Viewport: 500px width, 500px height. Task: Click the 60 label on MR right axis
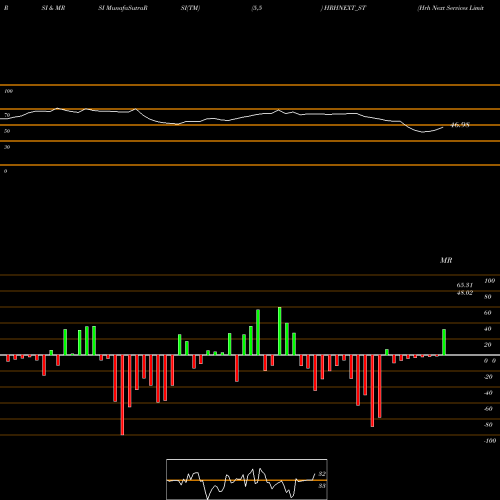[488, 313]
